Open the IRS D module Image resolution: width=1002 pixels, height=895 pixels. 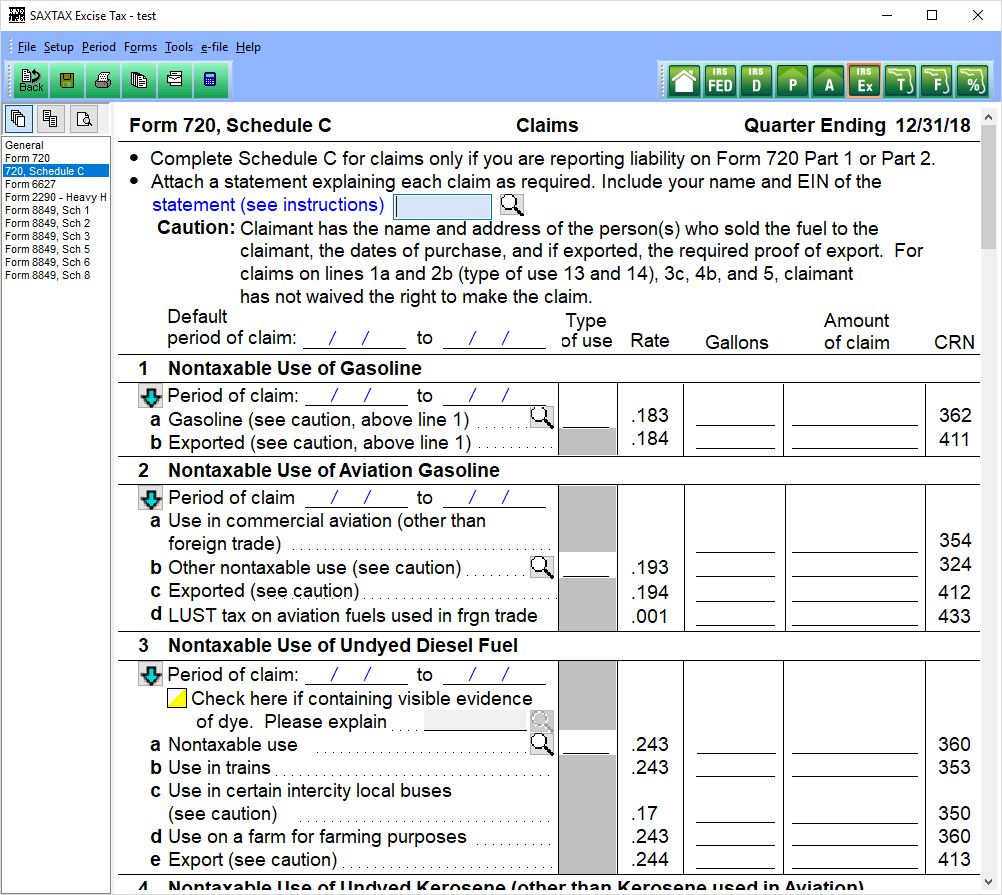click(x=756, y=81)
